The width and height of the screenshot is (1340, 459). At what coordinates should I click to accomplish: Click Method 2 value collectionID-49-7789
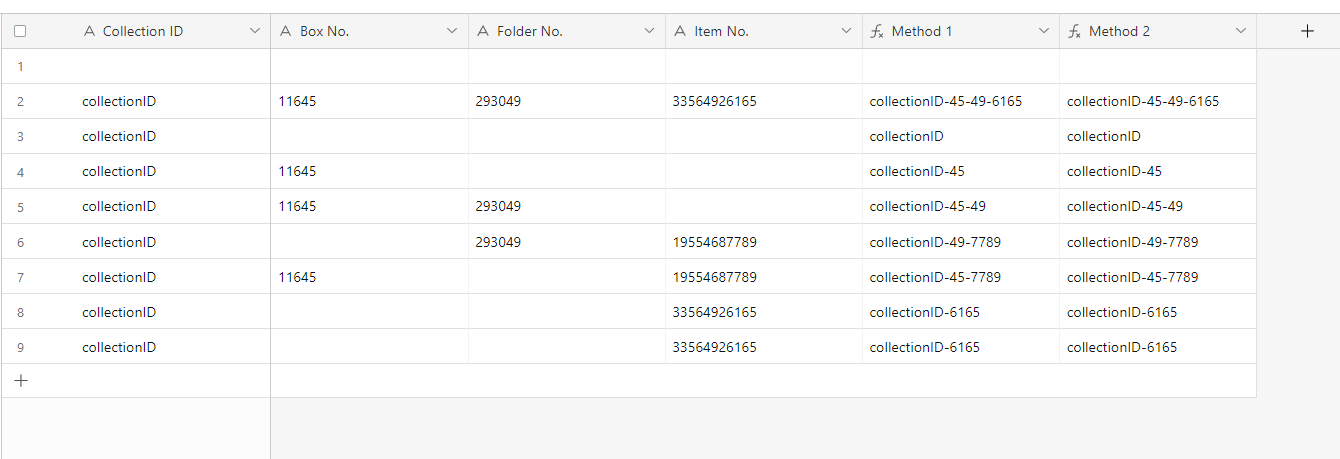[1132, 242]
